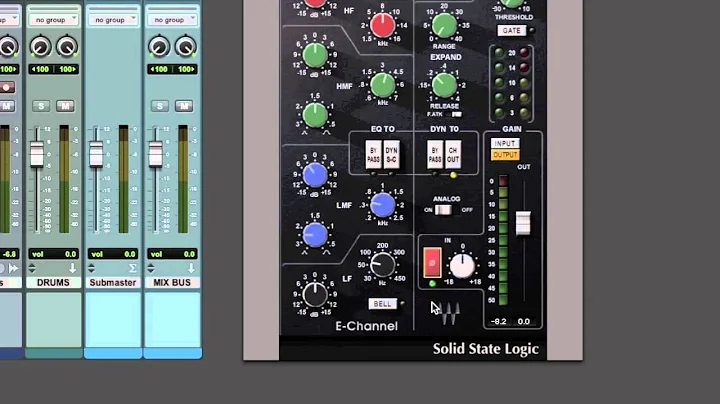
Task: Click the Submaster track name
Action: tap(112, 282)
